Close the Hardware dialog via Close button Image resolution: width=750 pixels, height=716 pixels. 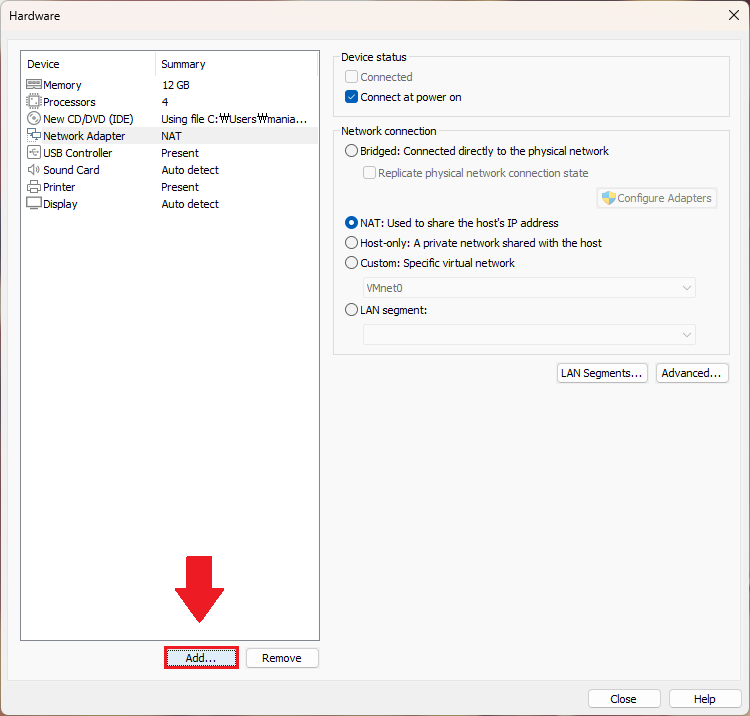pos(624,699)
